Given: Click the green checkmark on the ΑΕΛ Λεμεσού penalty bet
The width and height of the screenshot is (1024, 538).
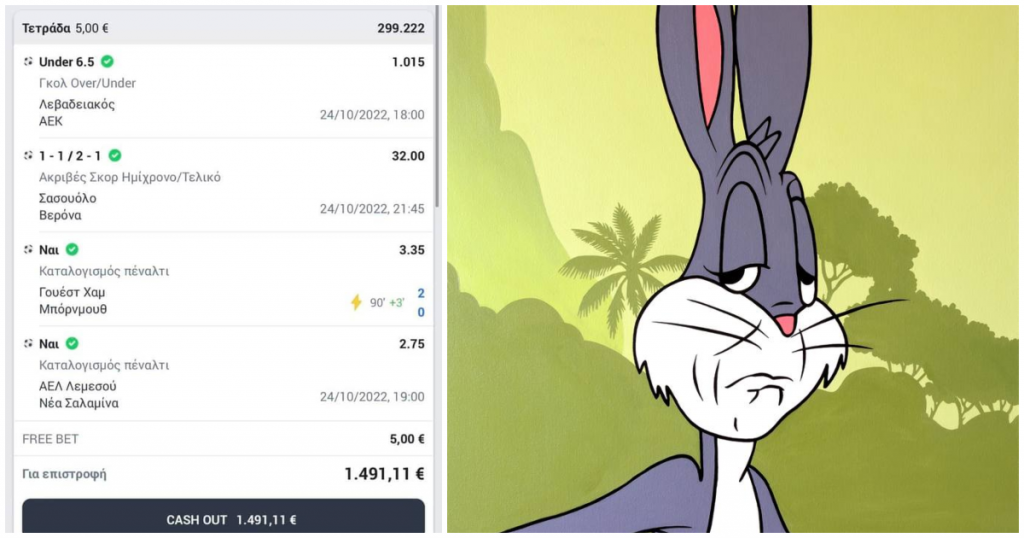Looking at the screenshot, I should coord(72,343).
